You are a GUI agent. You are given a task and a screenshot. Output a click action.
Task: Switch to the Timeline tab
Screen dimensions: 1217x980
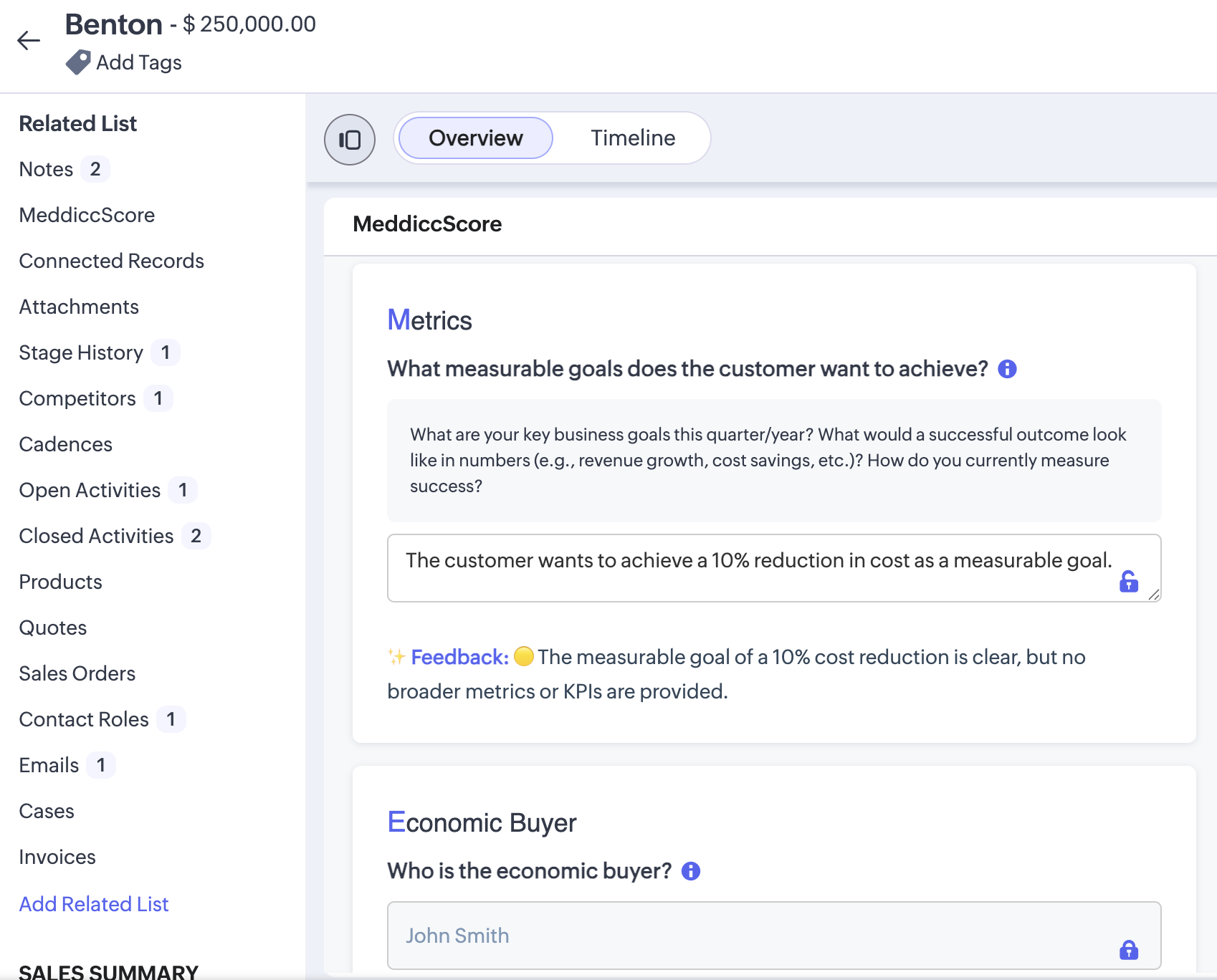[632, 138]
